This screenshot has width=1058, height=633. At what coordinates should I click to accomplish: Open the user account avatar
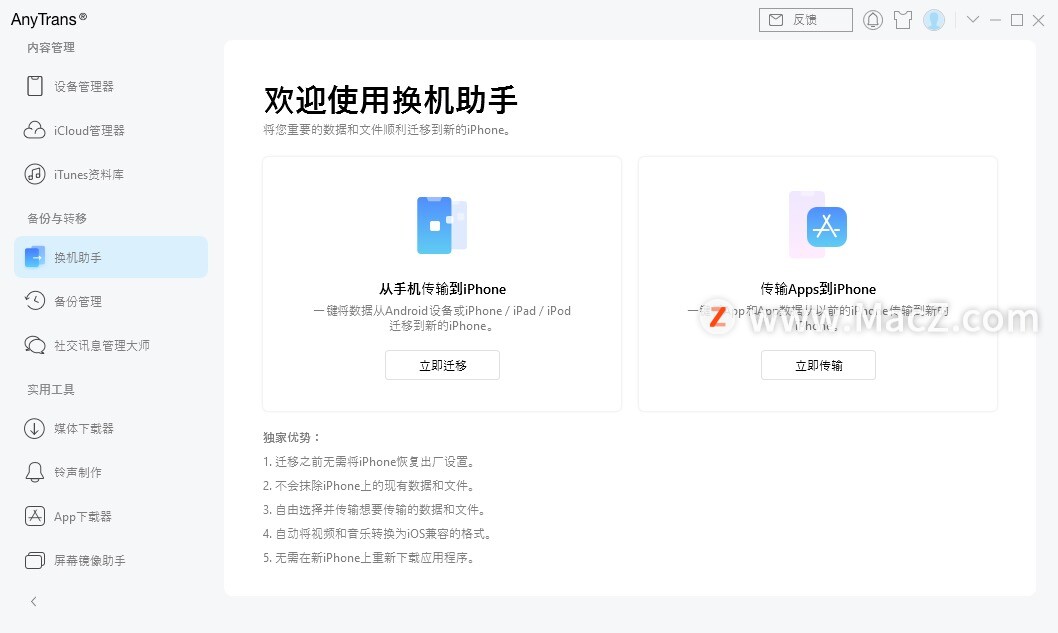click(934, 20)
